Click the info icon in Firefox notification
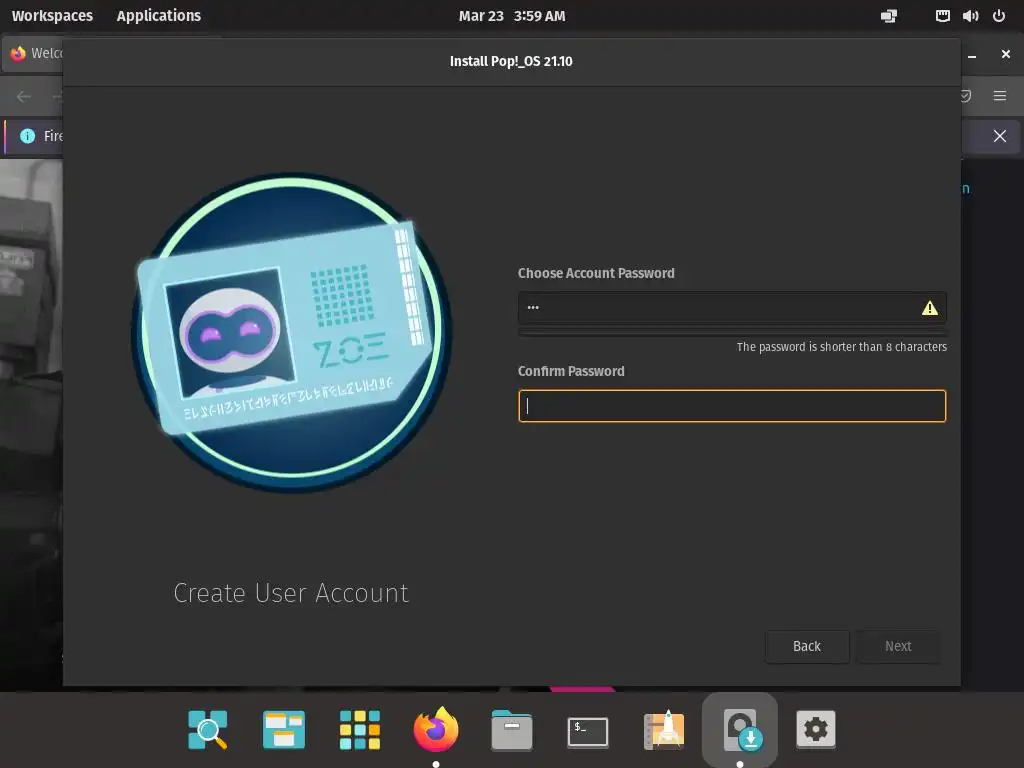Screen dimensions: 1024x768 27,136
